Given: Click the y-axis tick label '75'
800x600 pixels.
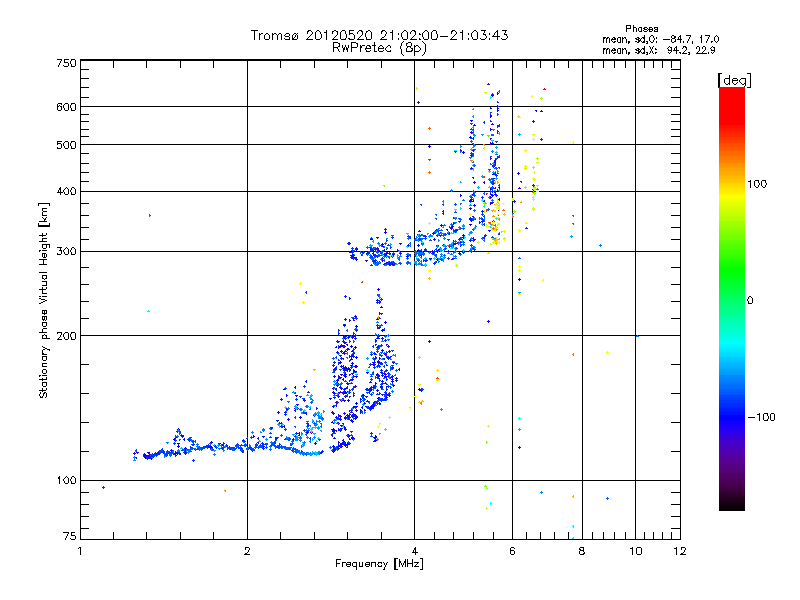Looking at the screenshot, I should pyautogui.click(x=70, y=536).
